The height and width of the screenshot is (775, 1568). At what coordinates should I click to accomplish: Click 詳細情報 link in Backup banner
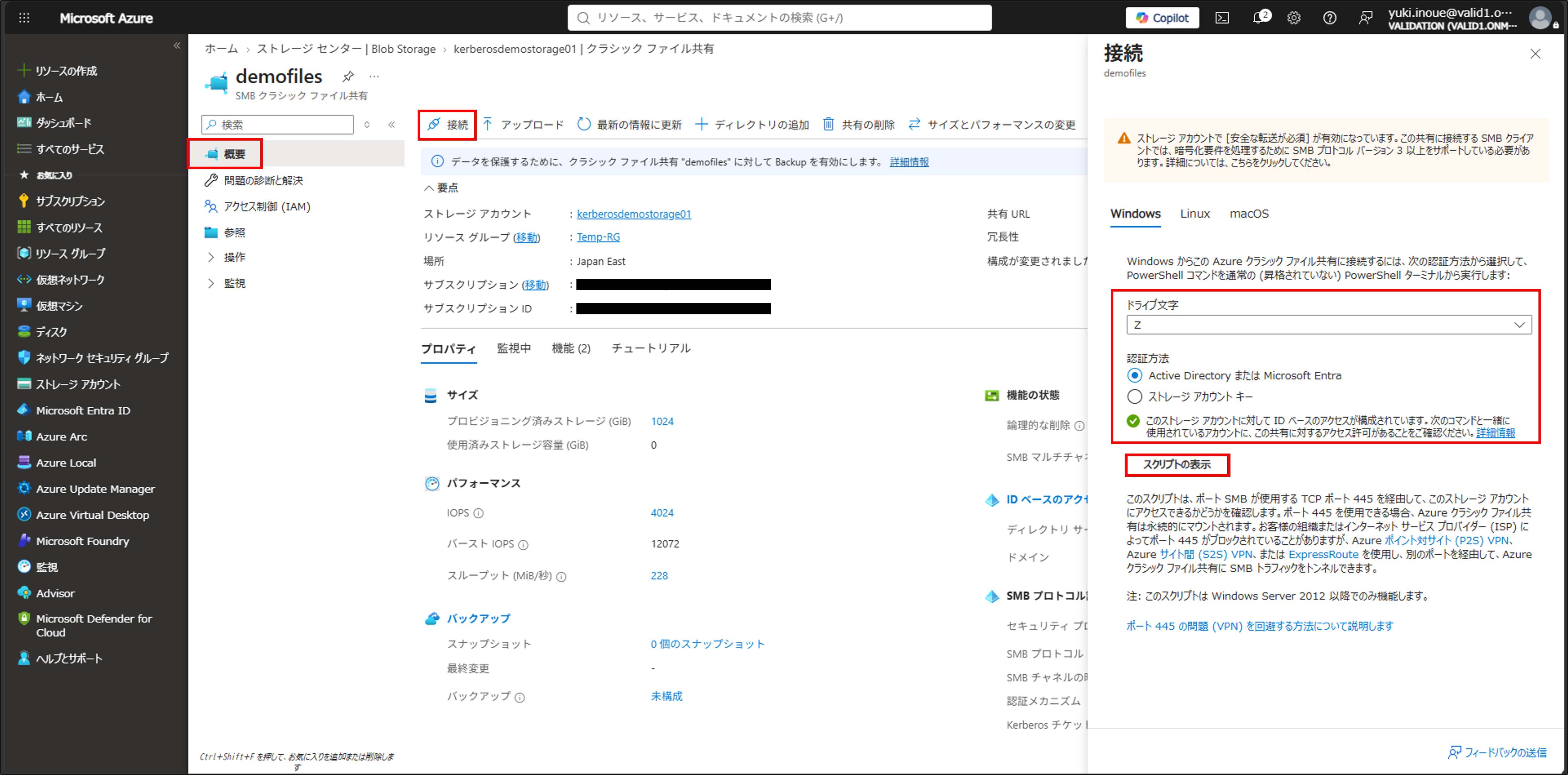coord(909,162)
